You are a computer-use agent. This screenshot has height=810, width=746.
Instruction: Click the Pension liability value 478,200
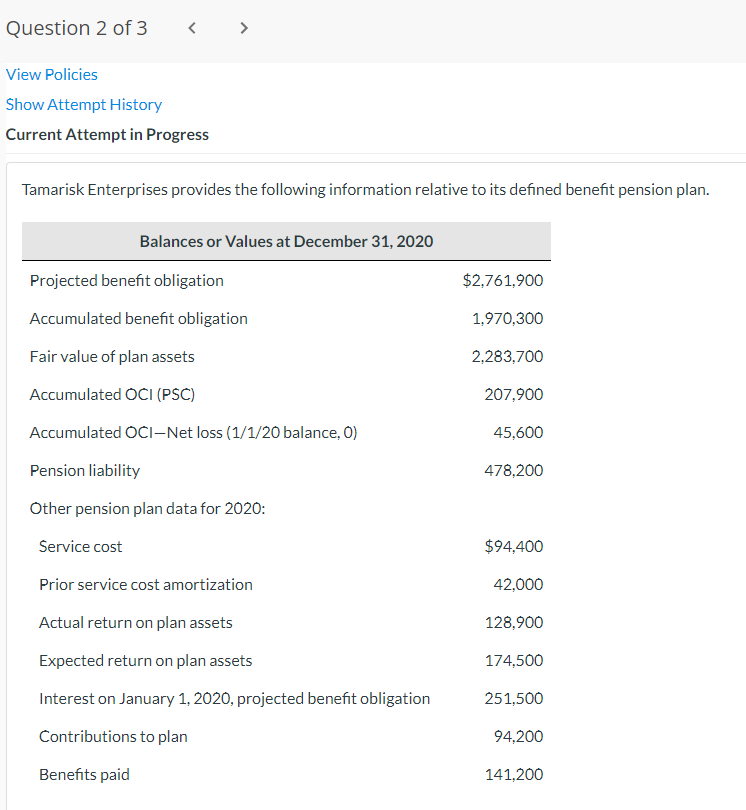(513, 470)
